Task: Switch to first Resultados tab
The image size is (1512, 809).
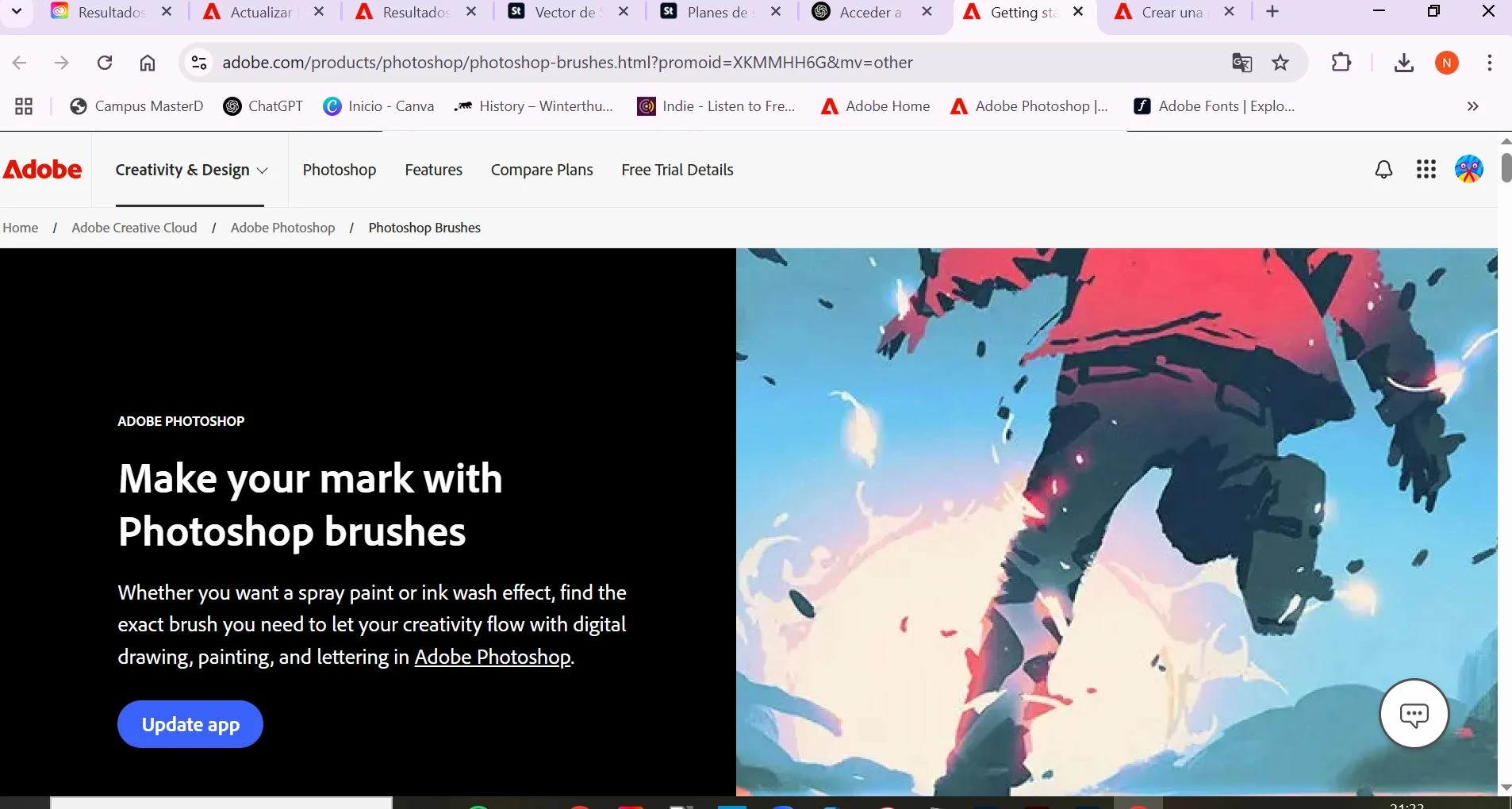Action: click(112, 12)
